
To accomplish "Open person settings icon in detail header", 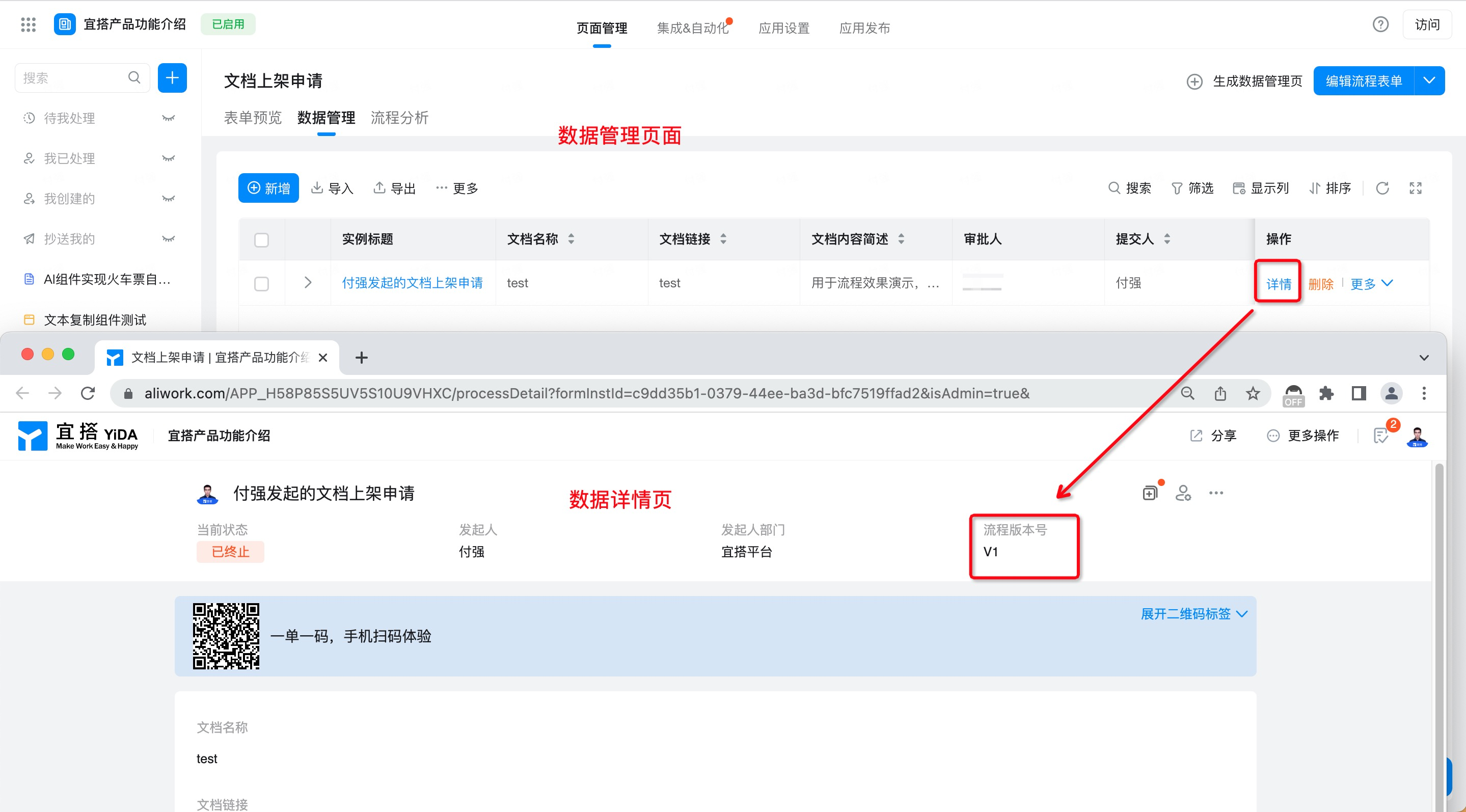I will coord(1183,493).
